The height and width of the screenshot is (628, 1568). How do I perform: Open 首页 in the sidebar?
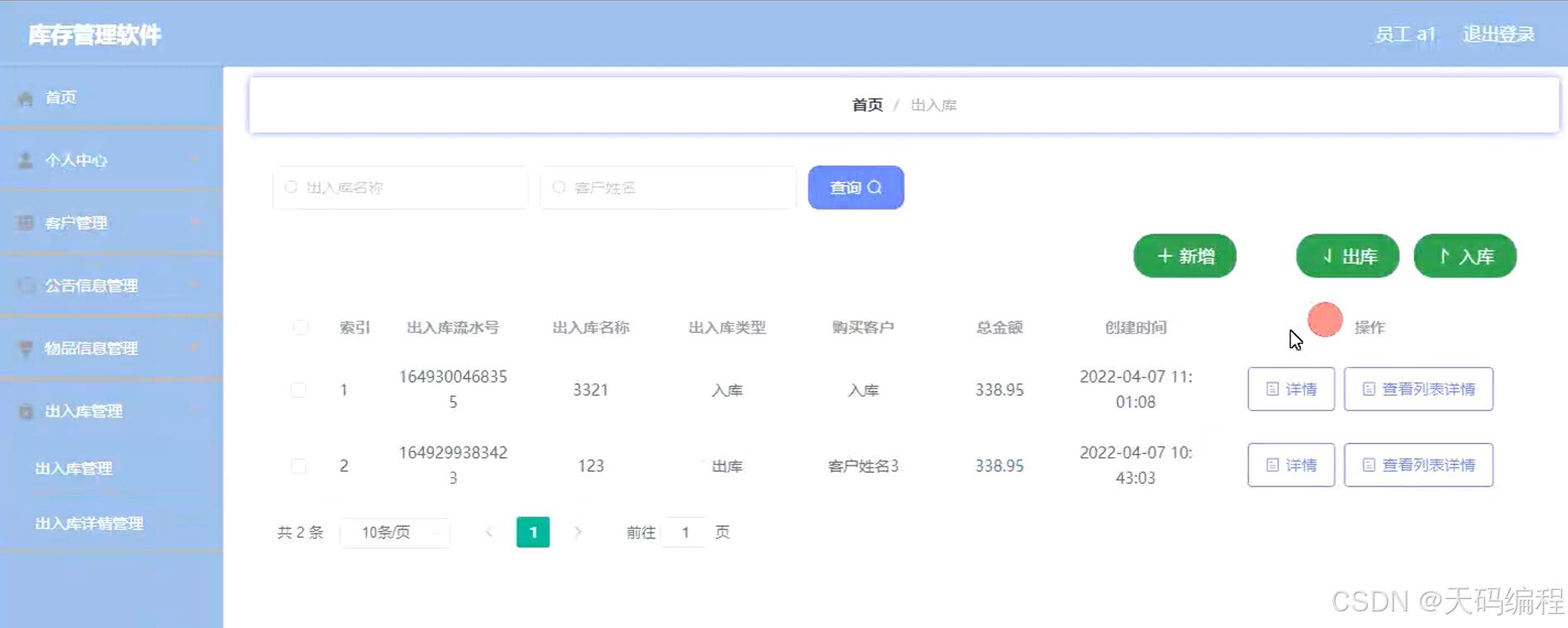pos(111,98)
